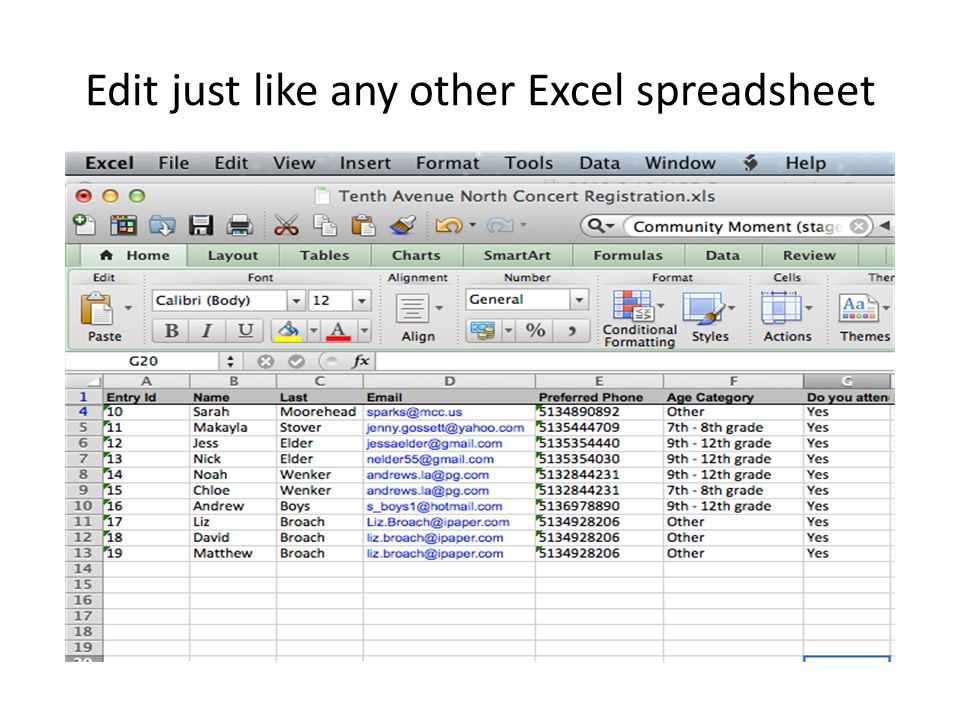Screen dimensions: 960x720
Task: Expand the Align options arrow
Action: click(x=439, y=308)
